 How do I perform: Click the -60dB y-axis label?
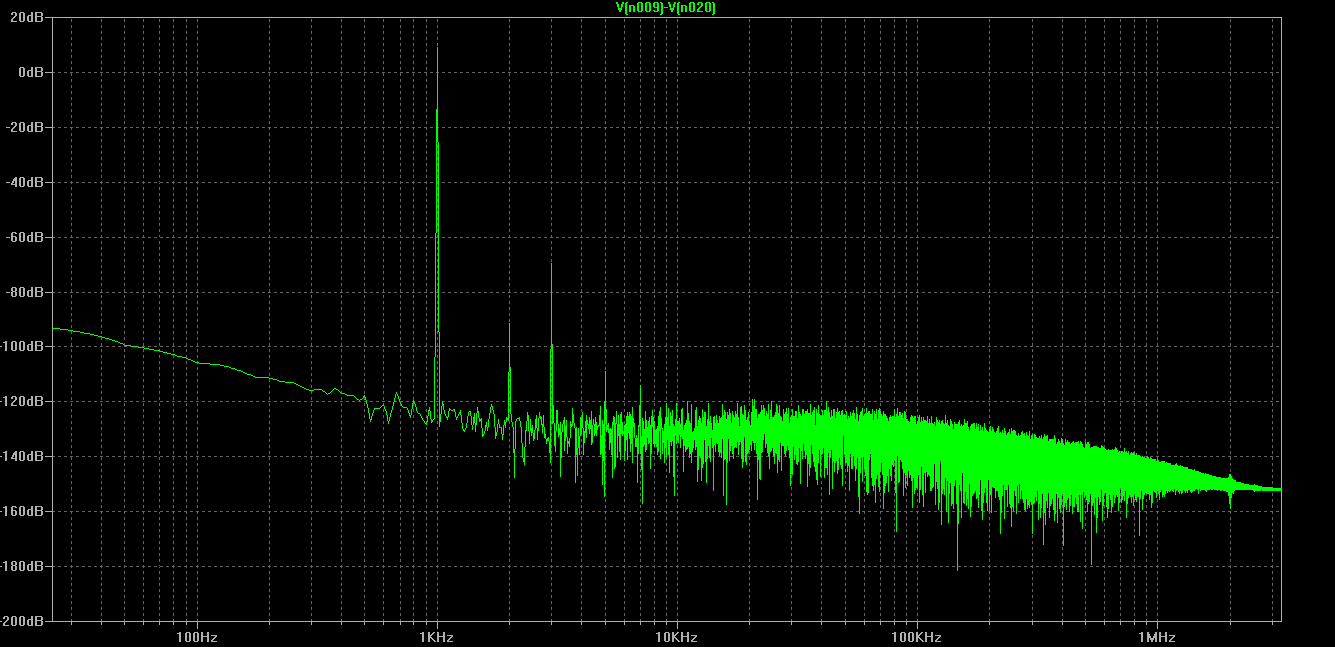25,237
